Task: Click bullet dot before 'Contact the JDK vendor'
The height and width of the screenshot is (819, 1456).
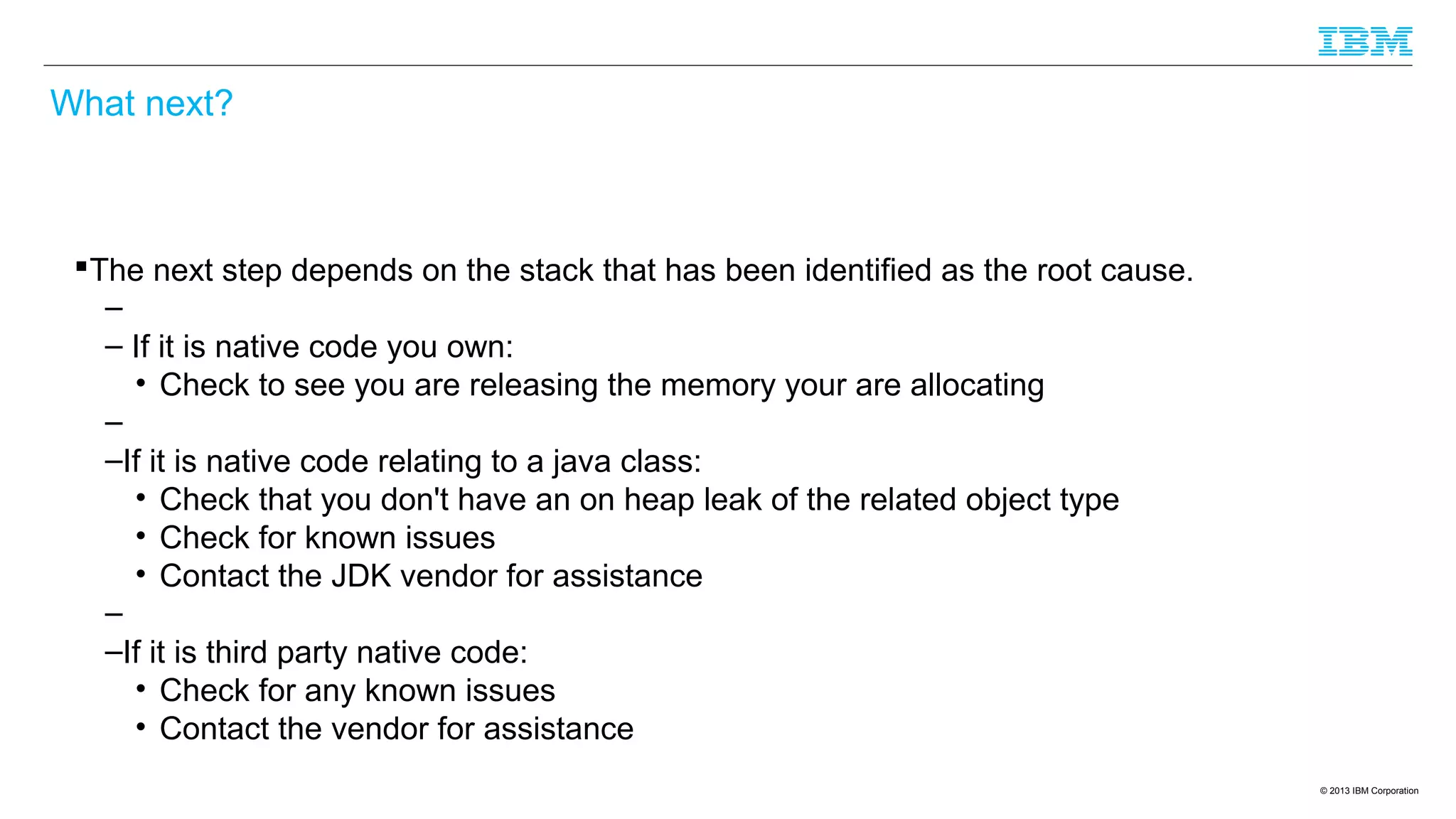Action: point(141,574)
